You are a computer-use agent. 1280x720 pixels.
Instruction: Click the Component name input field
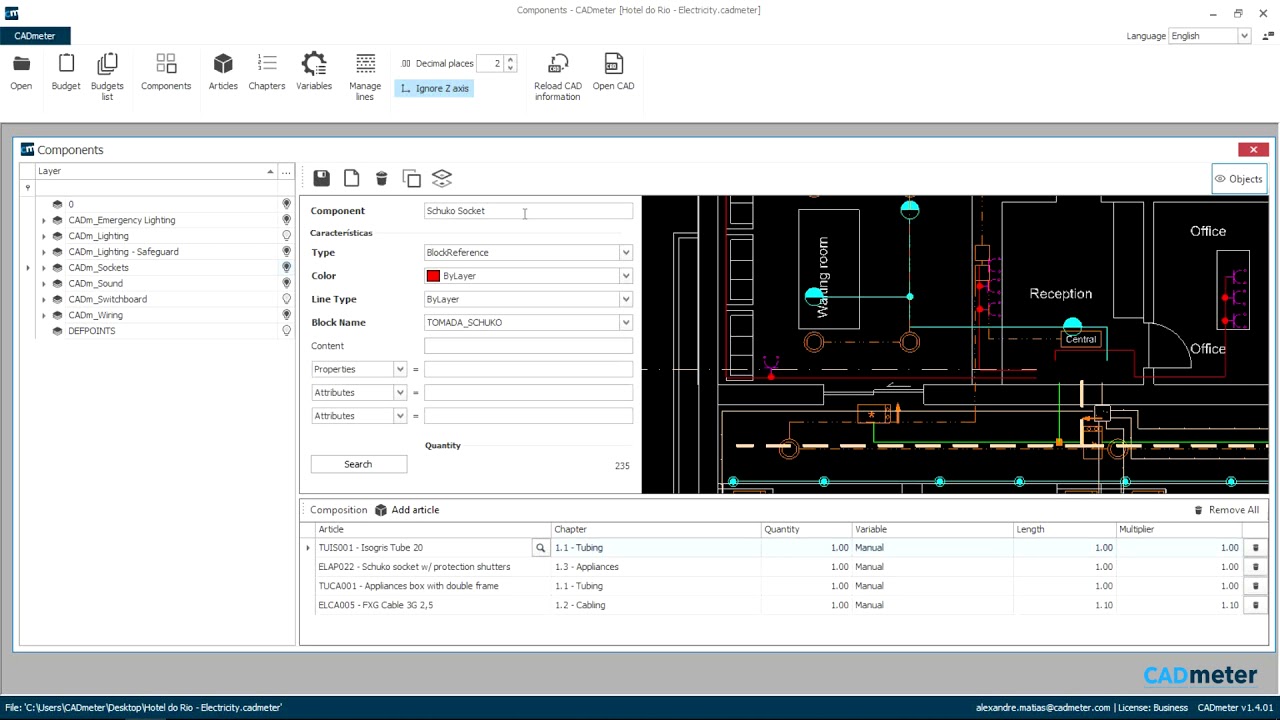(x=528, y=211)
